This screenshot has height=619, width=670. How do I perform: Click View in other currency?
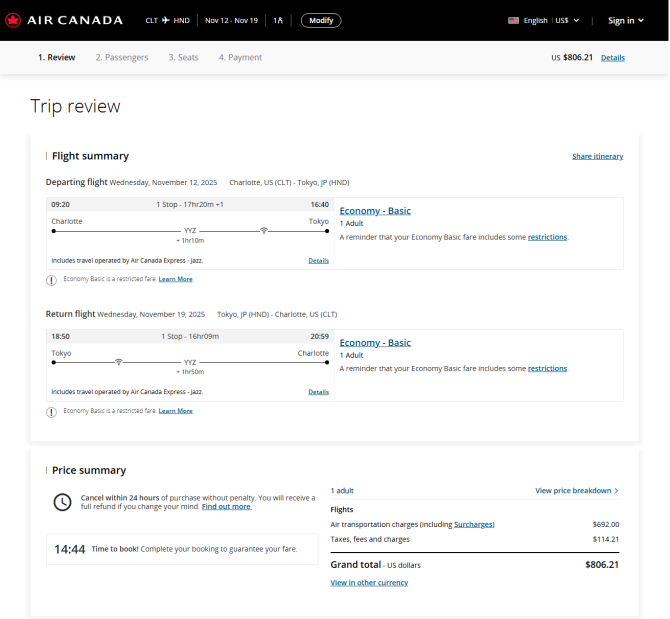coord(369,583)
